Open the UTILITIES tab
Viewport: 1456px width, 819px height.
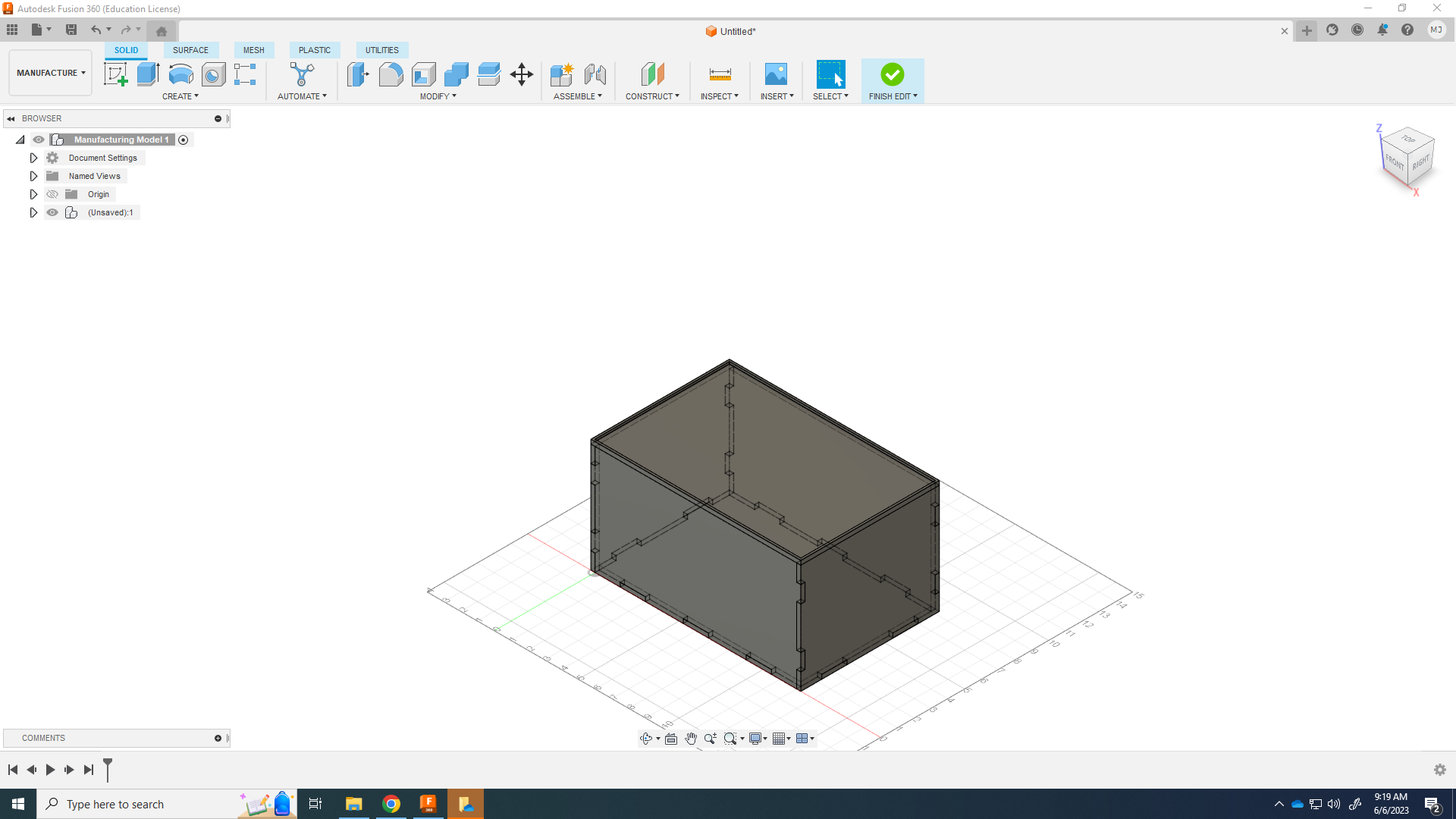pos(381,50)
